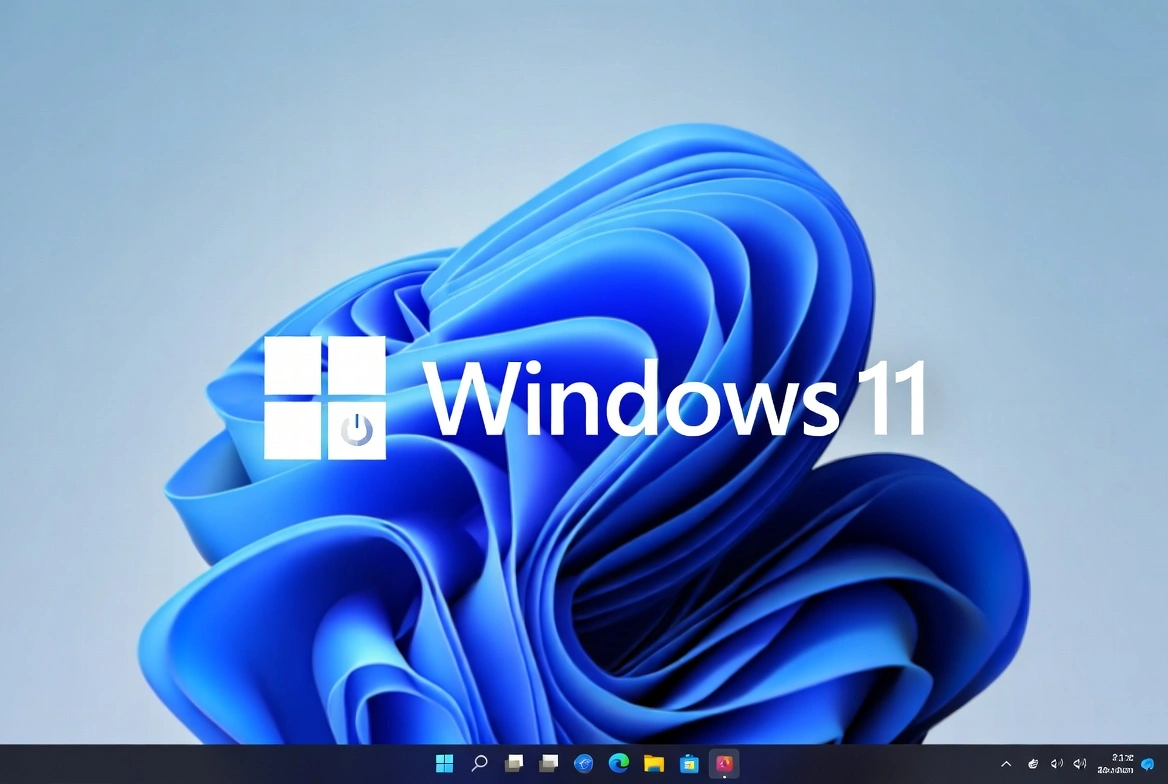
Task: Click the second speaker icon in tray
Action: pos(1080,763)
